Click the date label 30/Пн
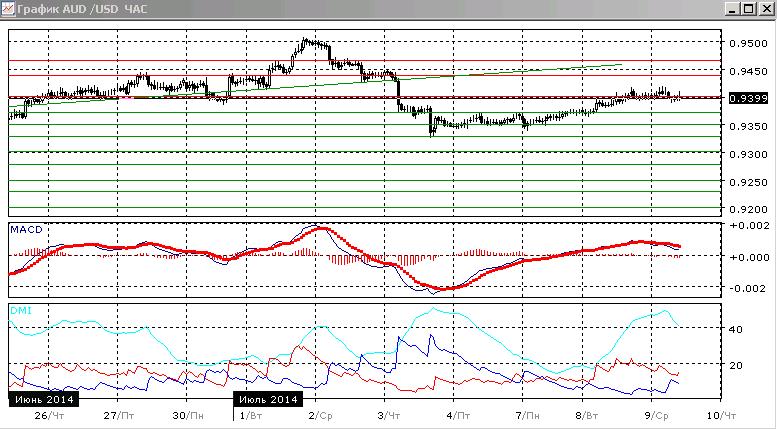 click(188, 415)
